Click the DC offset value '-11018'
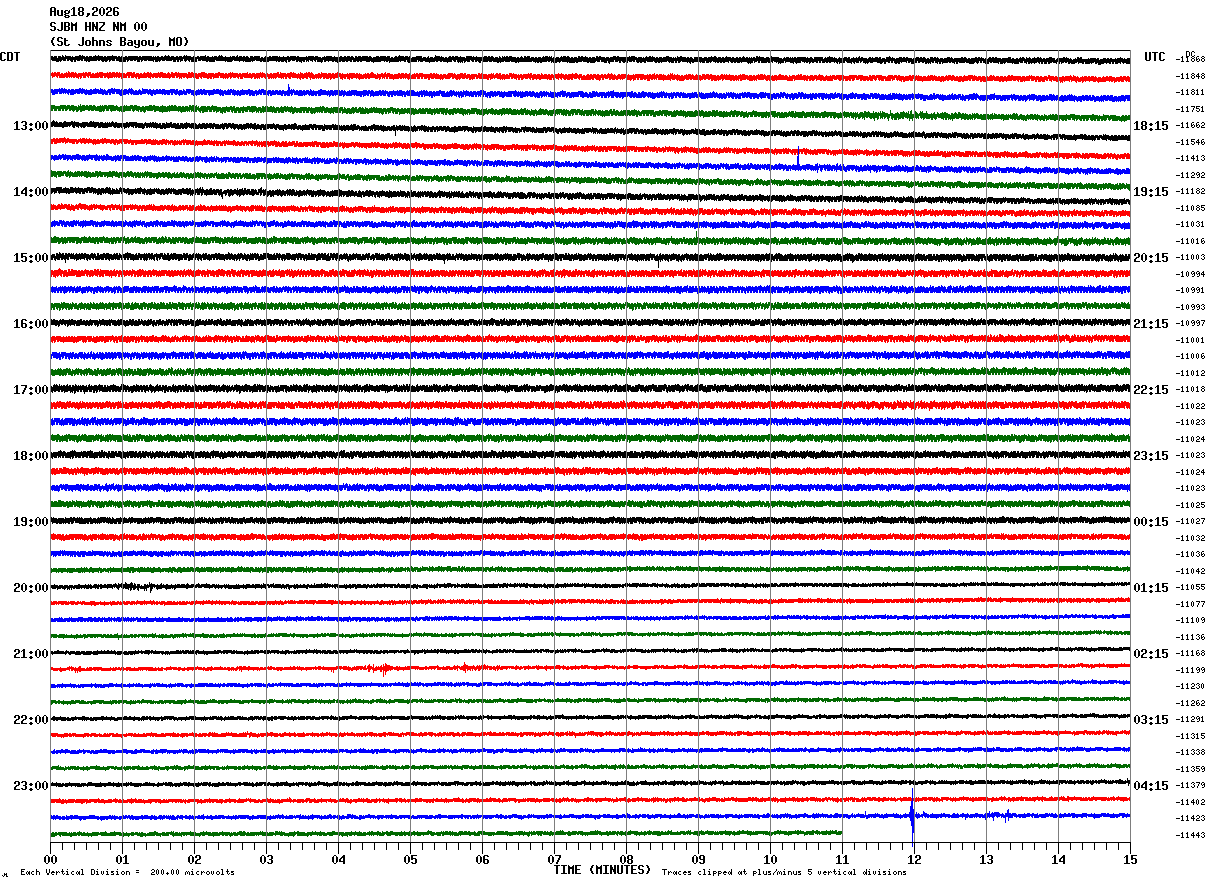Screen dimensions: 1210x886 1191,390
